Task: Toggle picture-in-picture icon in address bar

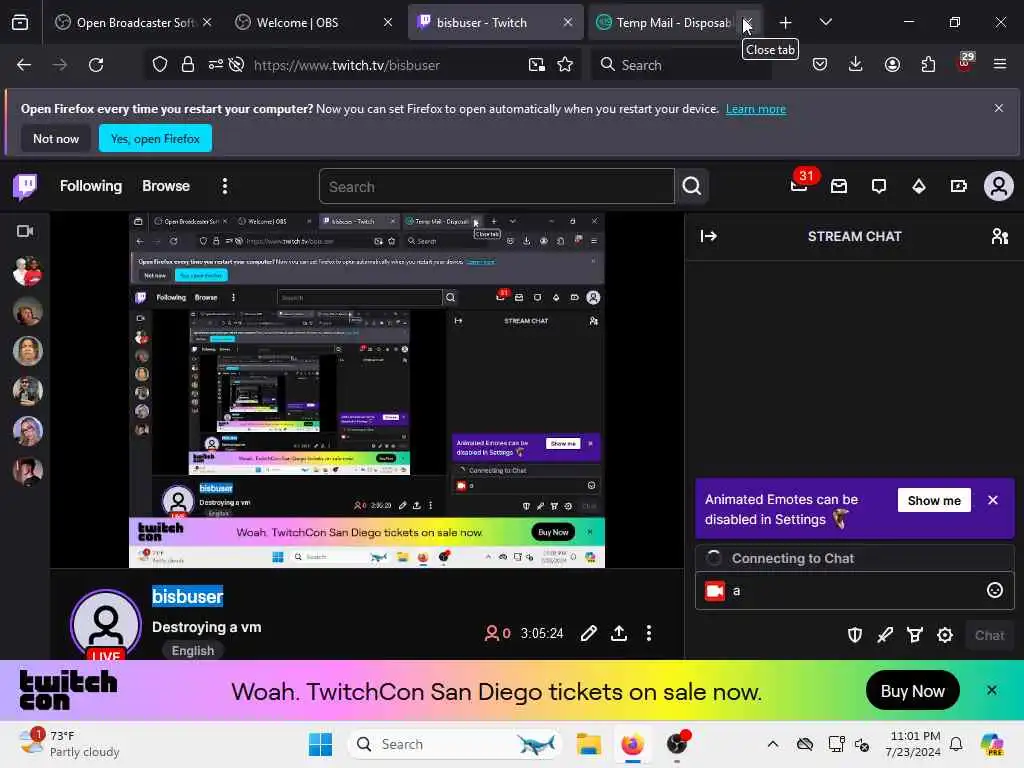Action: click(x=537, y=65)
